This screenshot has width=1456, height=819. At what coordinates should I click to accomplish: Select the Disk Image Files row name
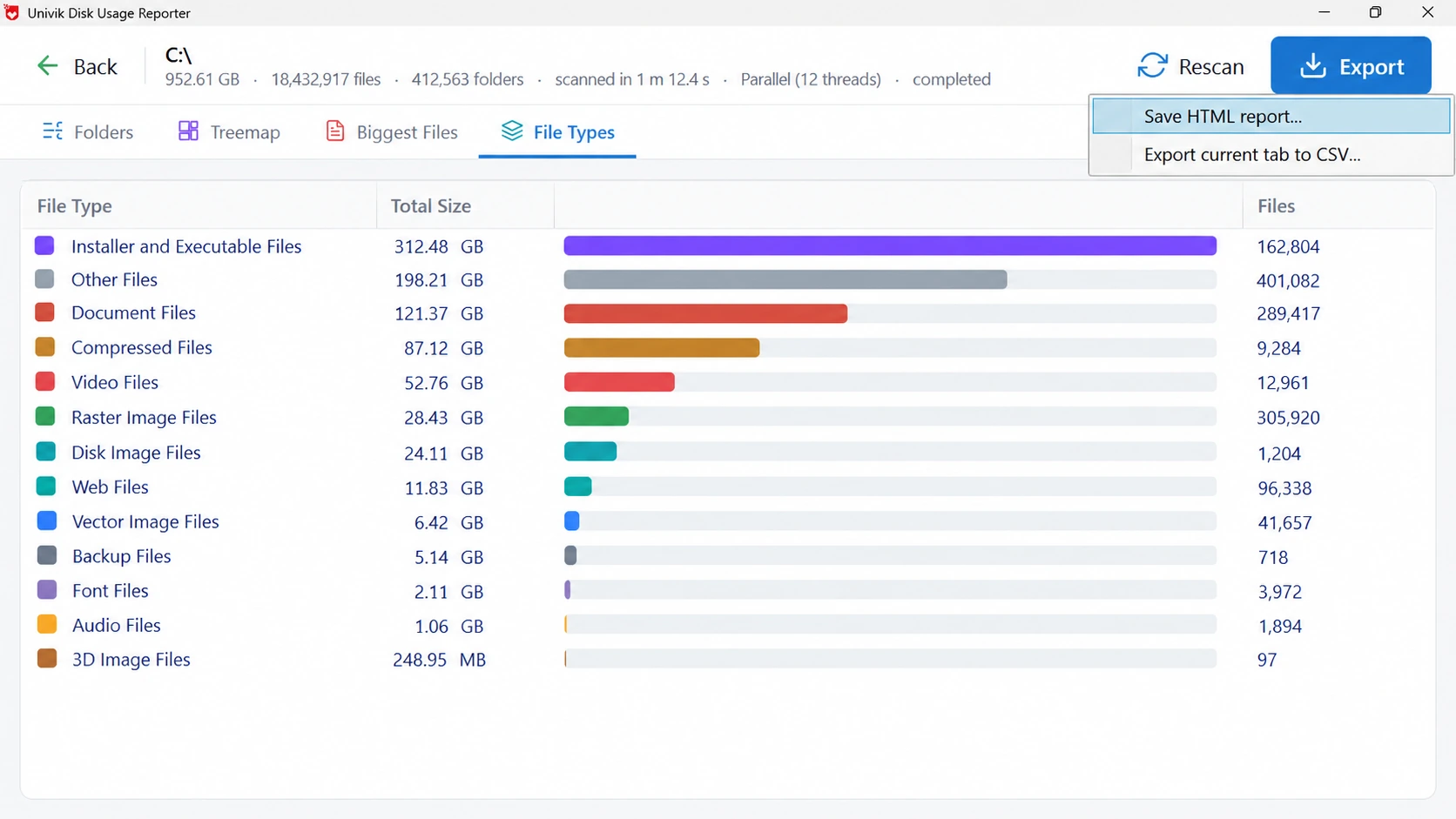[136, 453]
